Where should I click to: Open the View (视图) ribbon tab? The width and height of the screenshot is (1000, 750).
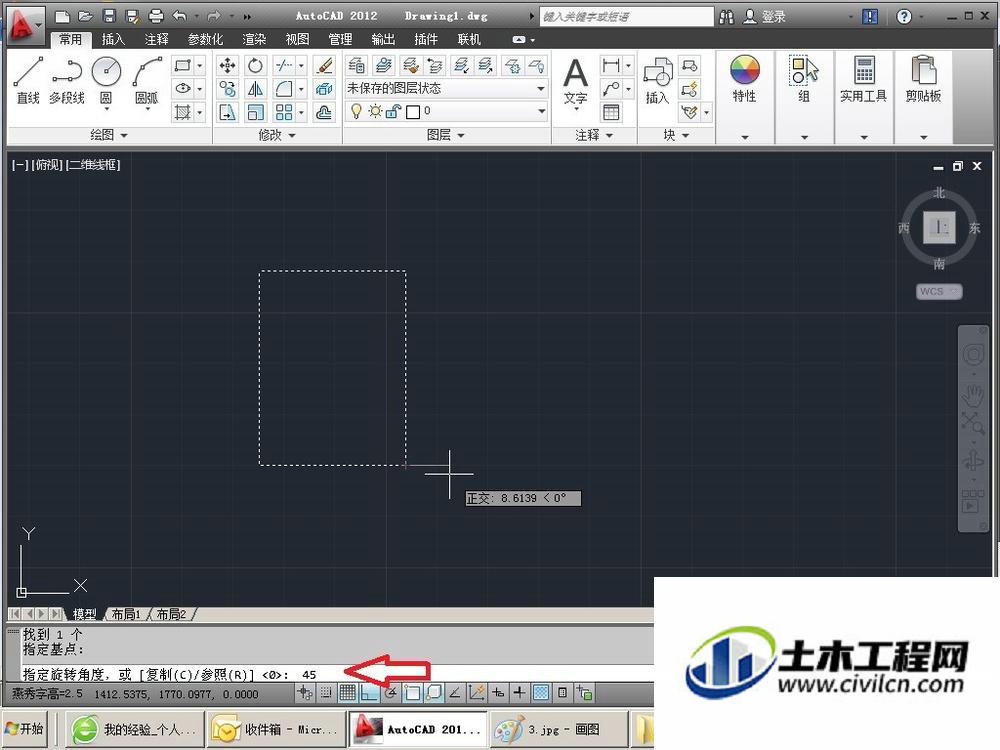pos(297,40)
